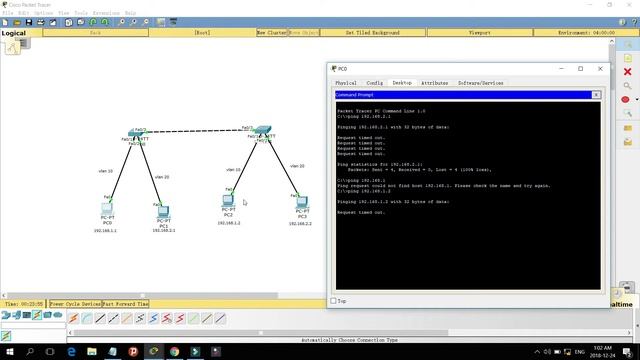Click the Viewport button
Viewport: 640px width, 360px height.
[x=480, y=32]
